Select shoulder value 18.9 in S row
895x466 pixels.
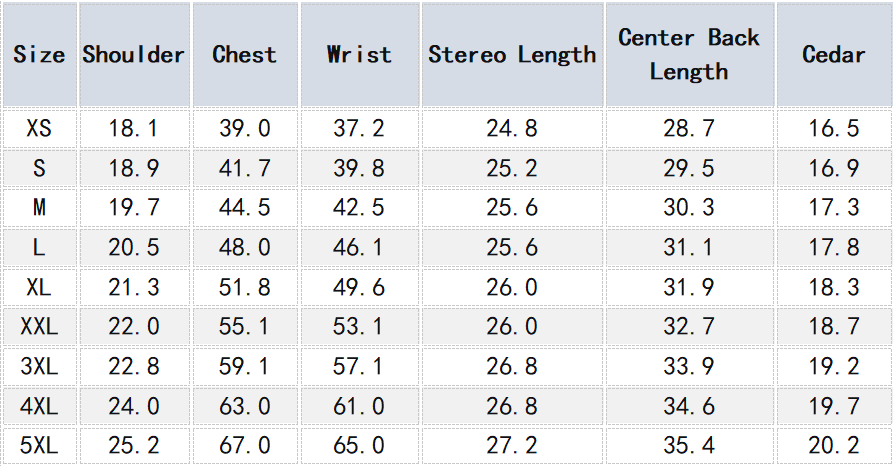point(134,169)
